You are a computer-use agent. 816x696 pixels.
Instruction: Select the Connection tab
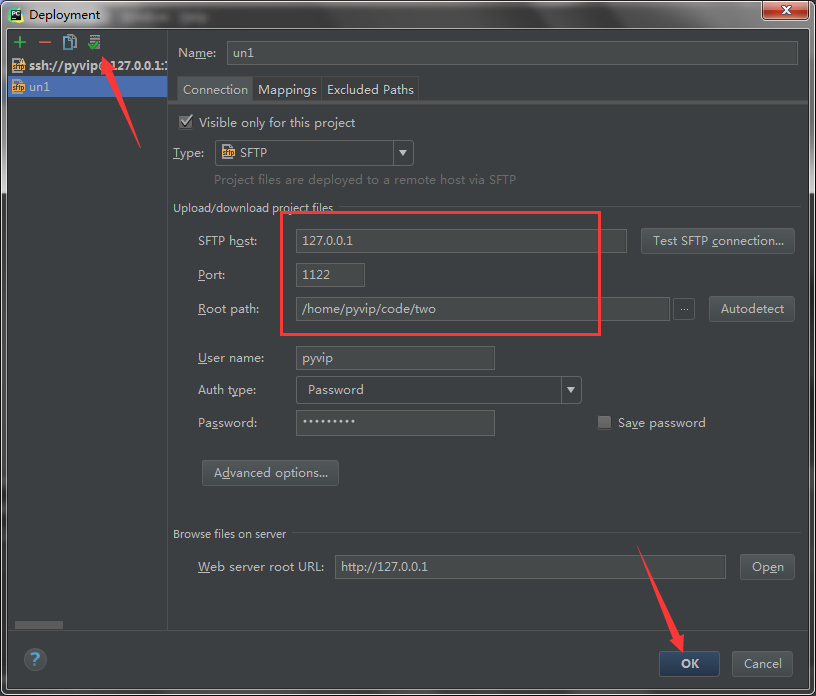[x=214, y=89]
